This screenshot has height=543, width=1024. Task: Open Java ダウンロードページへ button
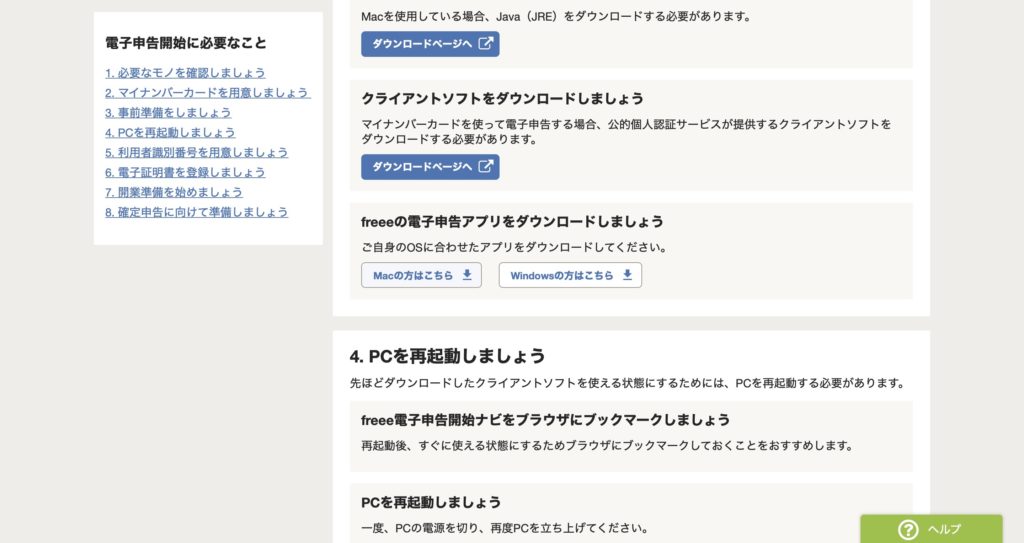point(430,44)
